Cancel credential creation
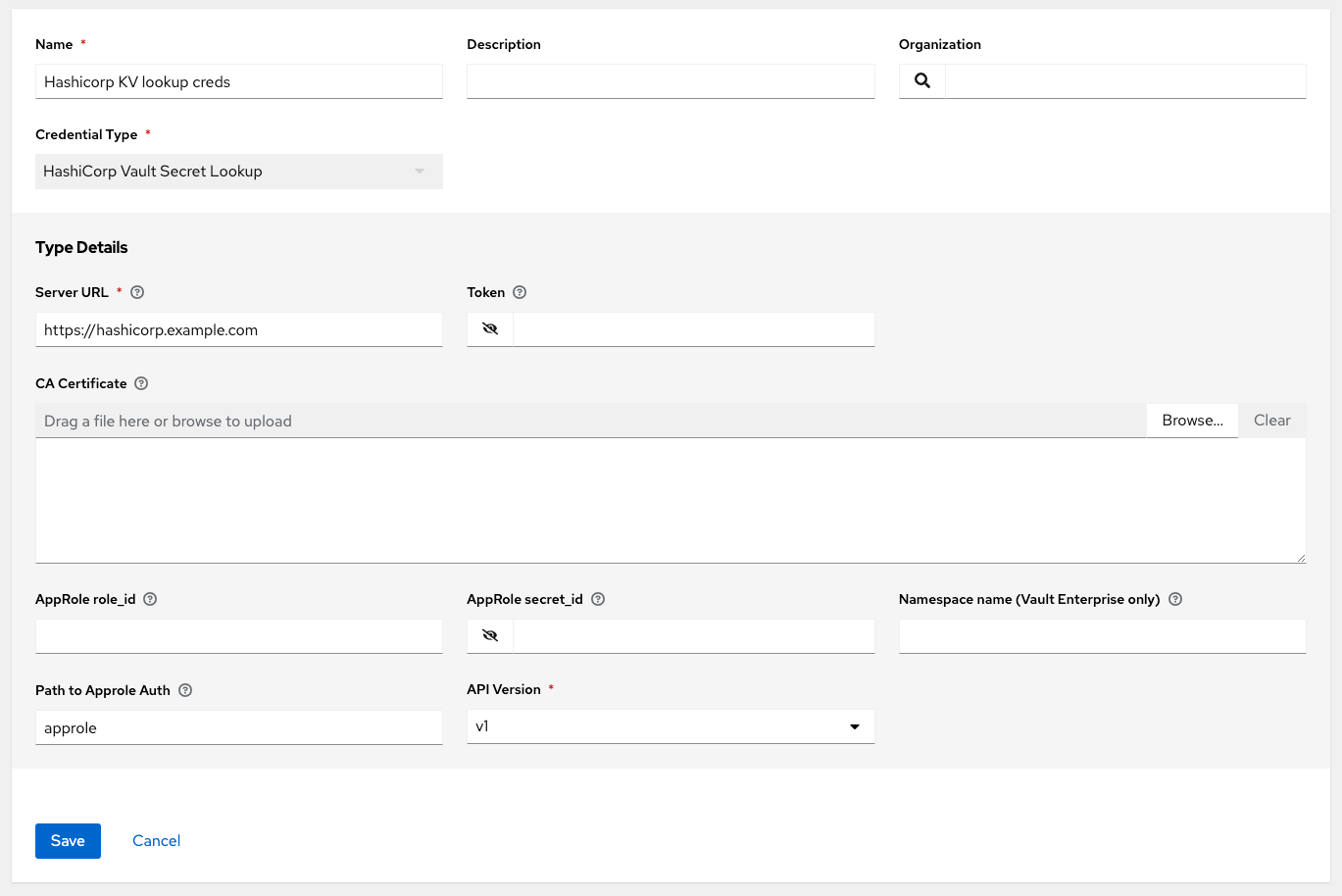 (x=156, y=841)
